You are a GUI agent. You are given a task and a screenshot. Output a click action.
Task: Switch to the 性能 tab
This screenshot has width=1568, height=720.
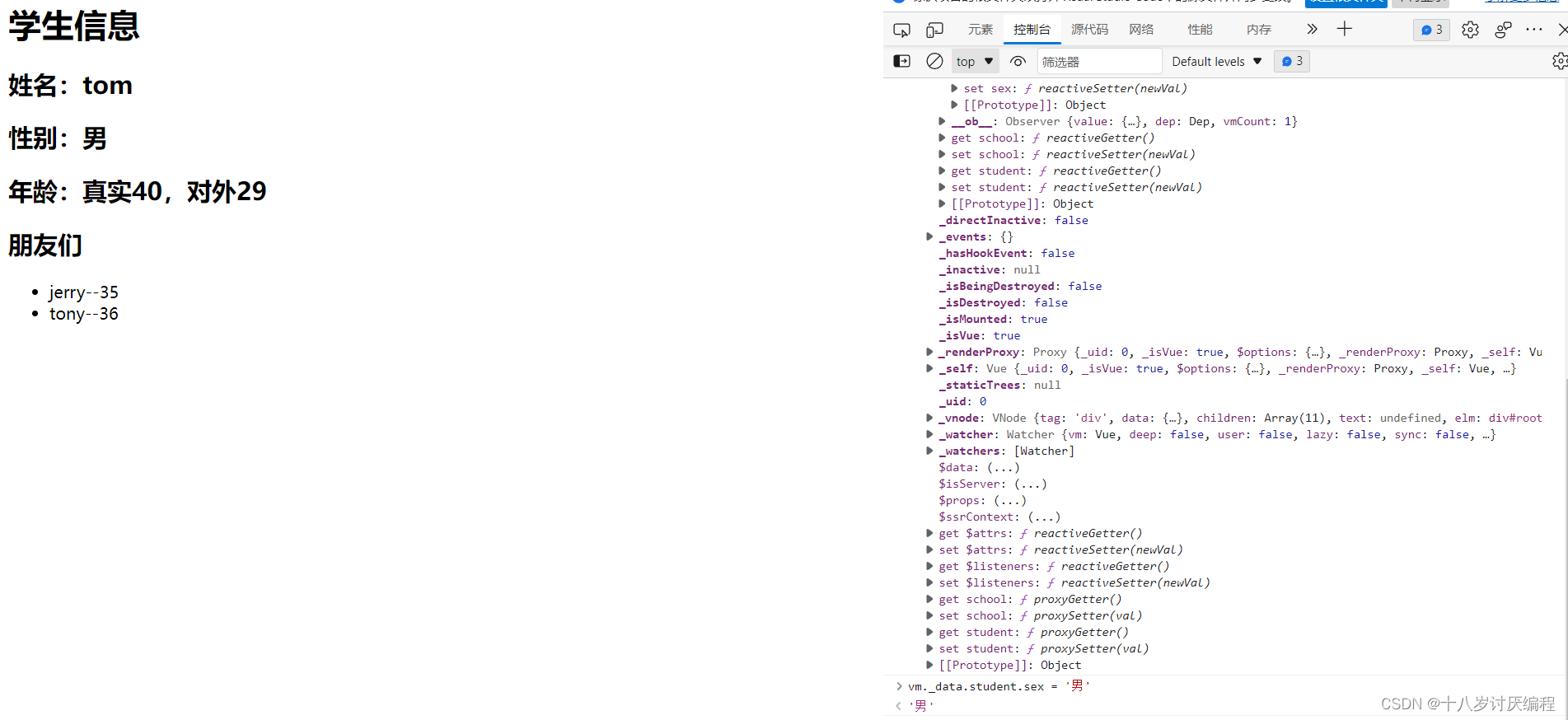click(1200, 30)
